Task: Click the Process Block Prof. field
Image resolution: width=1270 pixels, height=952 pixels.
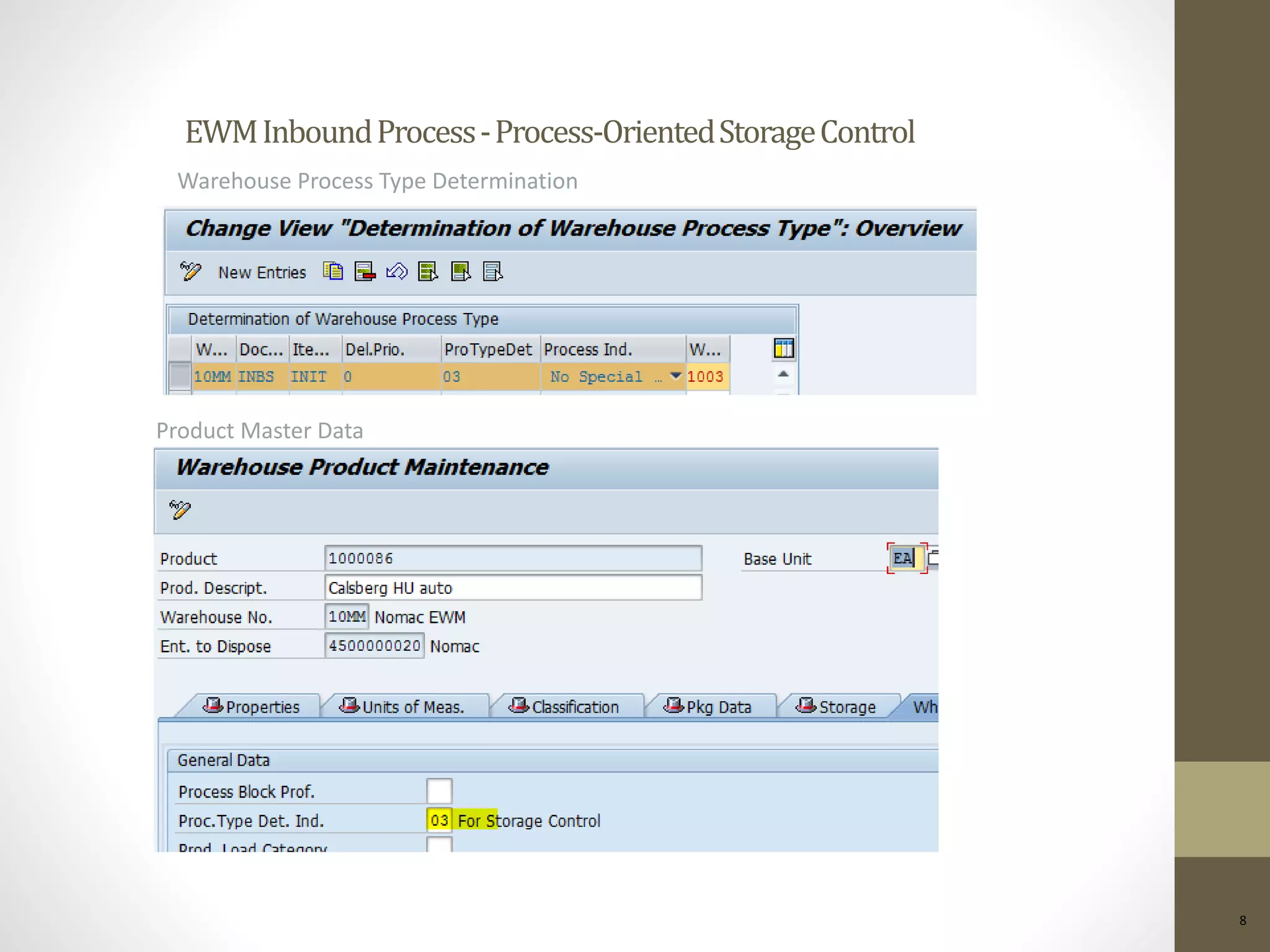Action: coord(440,791)
